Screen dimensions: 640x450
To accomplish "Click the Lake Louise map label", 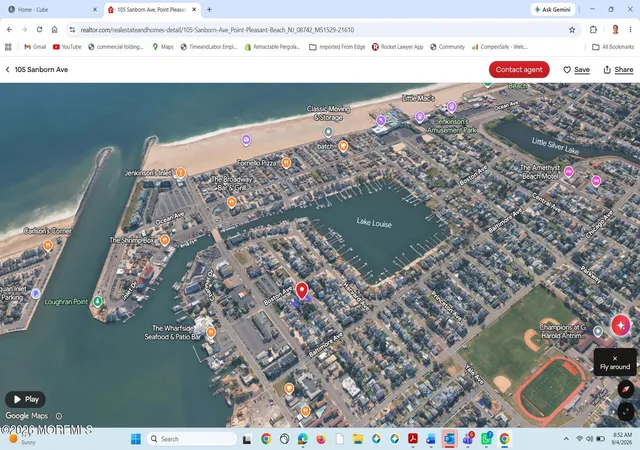I will (x=374, y=223).
